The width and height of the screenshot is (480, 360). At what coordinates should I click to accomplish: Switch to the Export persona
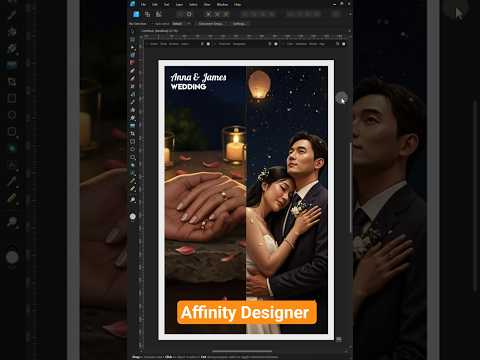click(159, 14)
